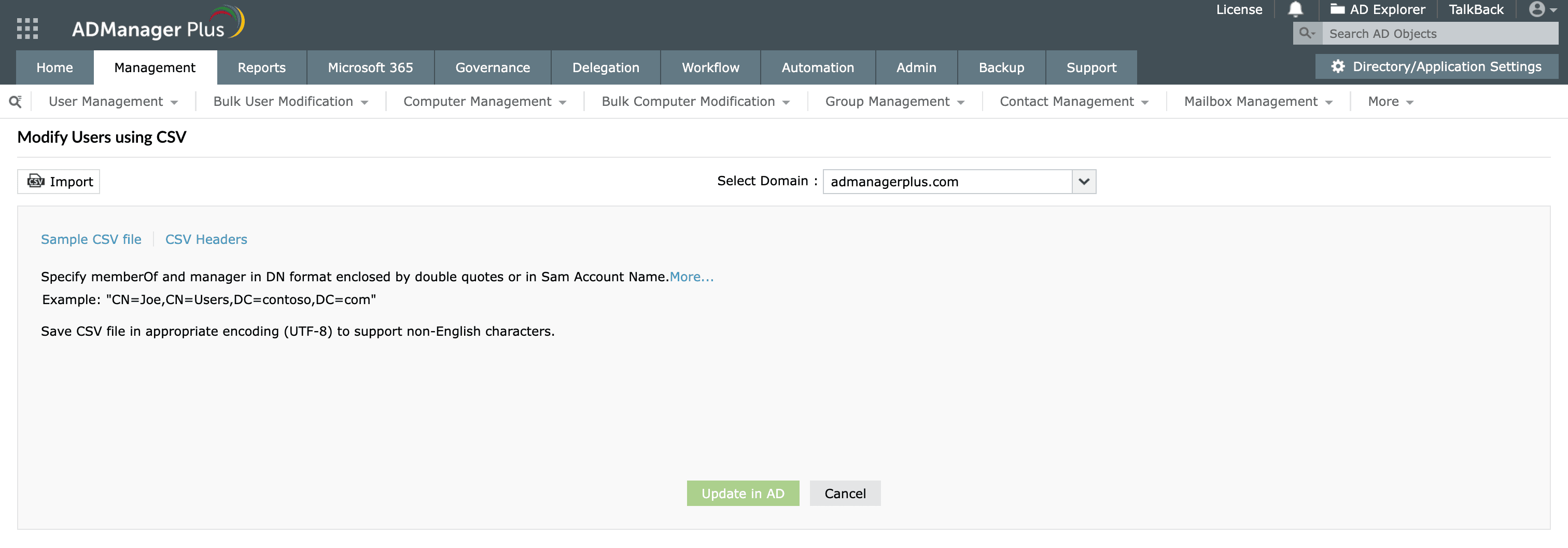Click the UTF-8 encoding note text

pos(298,331)
